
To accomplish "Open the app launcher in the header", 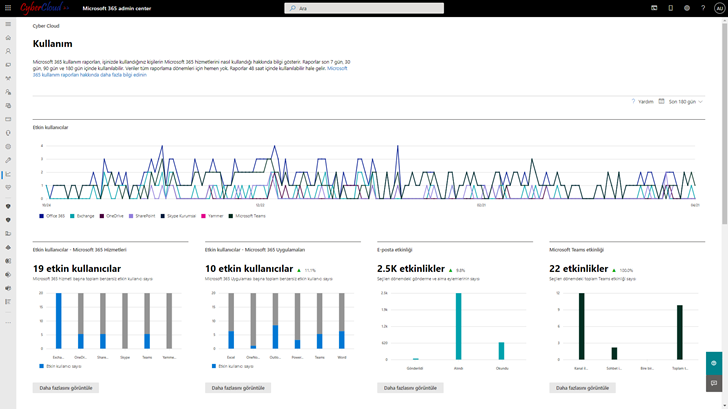I will (8, 8).
